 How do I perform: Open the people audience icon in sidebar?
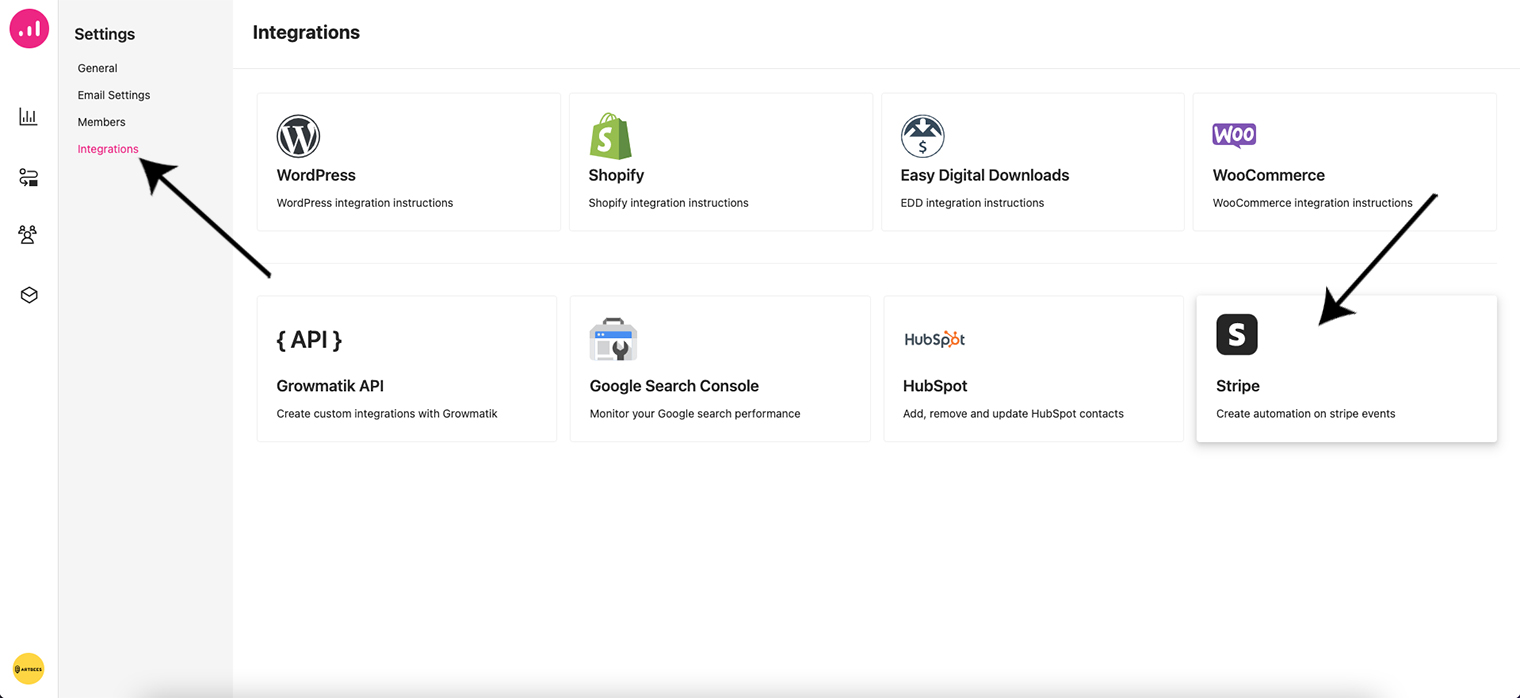(x=28, y=234)
